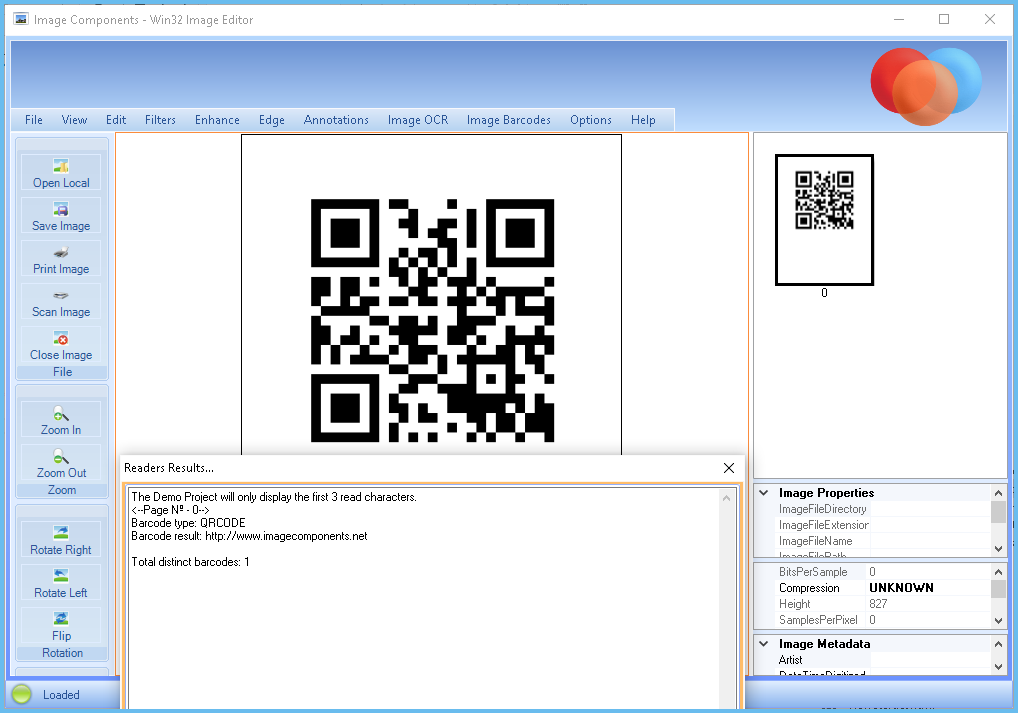
Task: Close the Readers Results dialog
Action: pyautogui.click(x=729, y=468)
